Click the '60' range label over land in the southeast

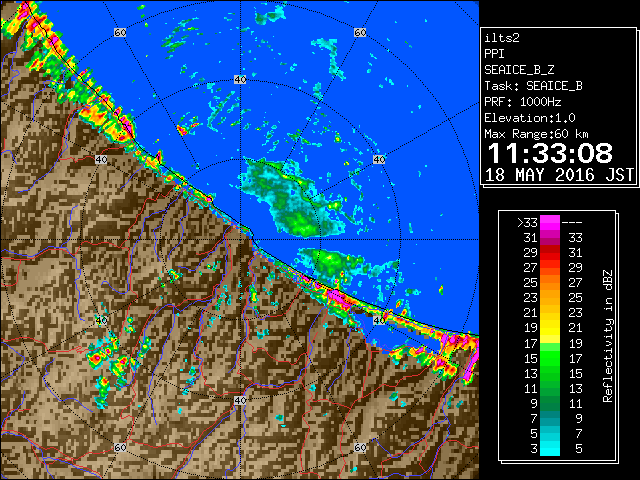pyautogui.click(x=360, y=447)
